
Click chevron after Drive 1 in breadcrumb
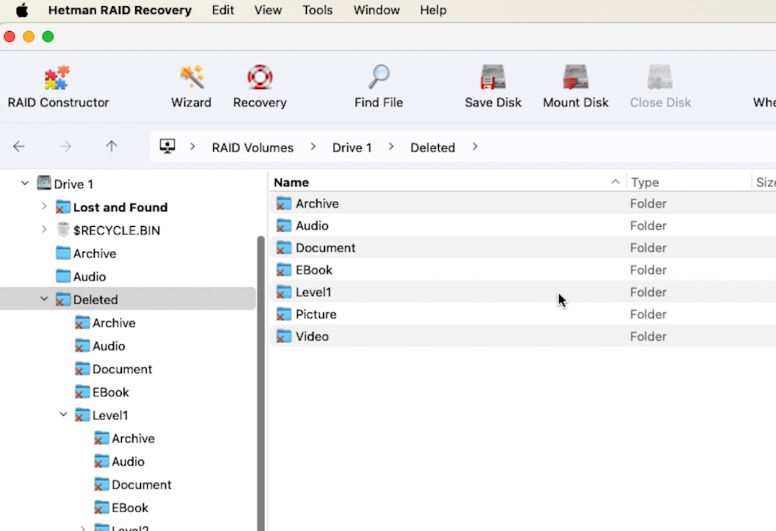391,147
